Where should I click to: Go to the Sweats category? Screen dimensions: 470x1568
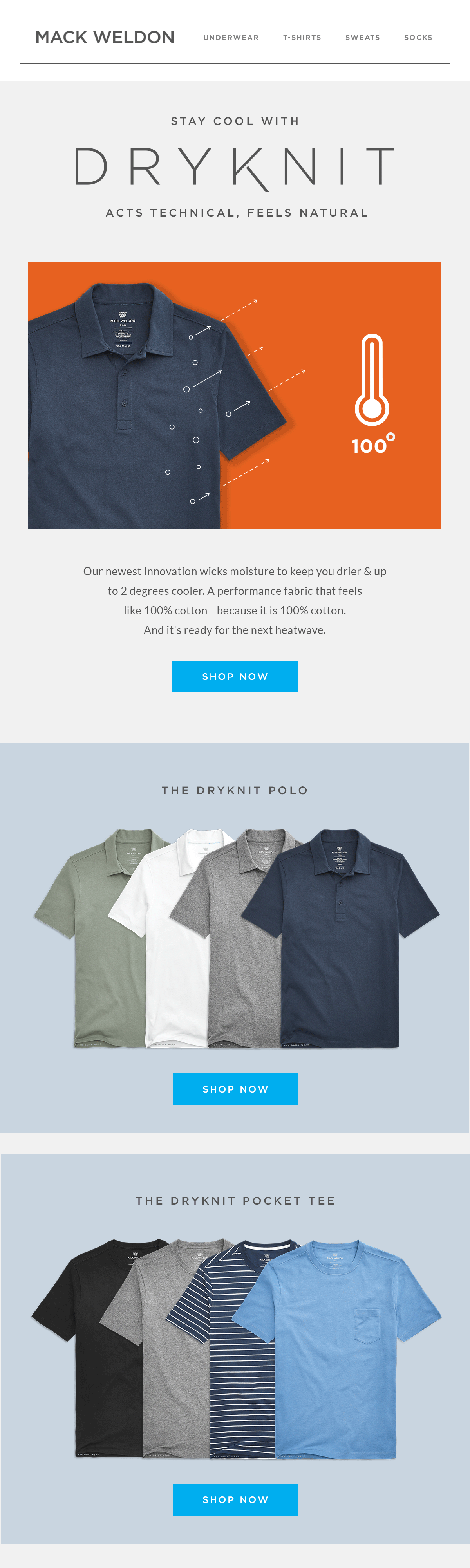(x=362, y=38)
